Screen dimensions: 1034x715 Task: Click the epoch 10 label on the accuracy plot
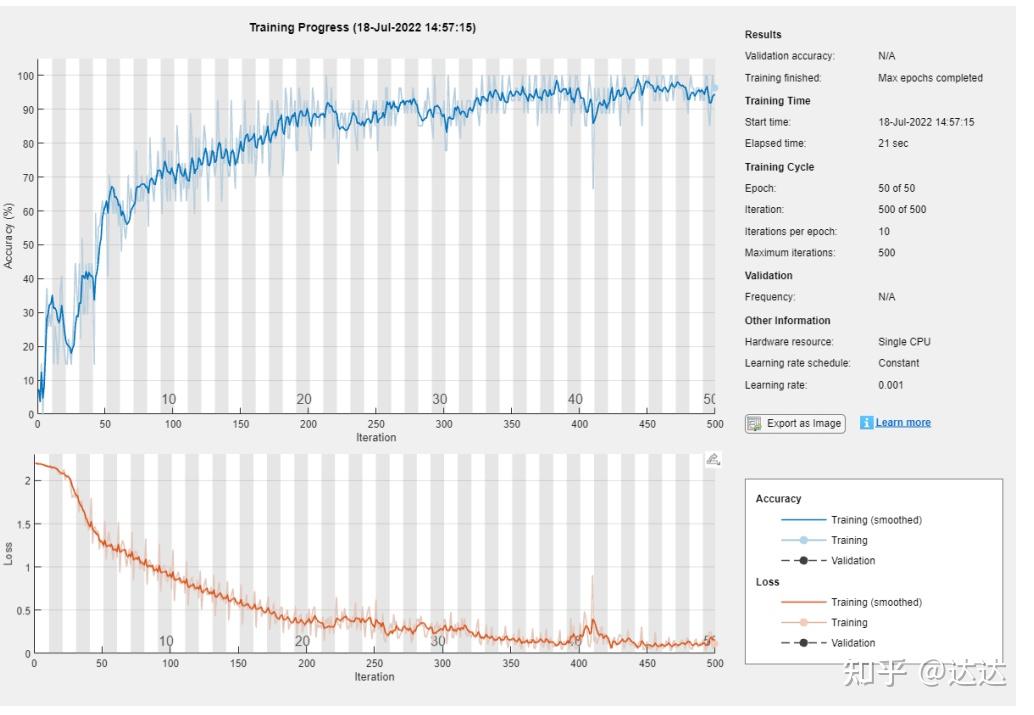coord(169,399)
